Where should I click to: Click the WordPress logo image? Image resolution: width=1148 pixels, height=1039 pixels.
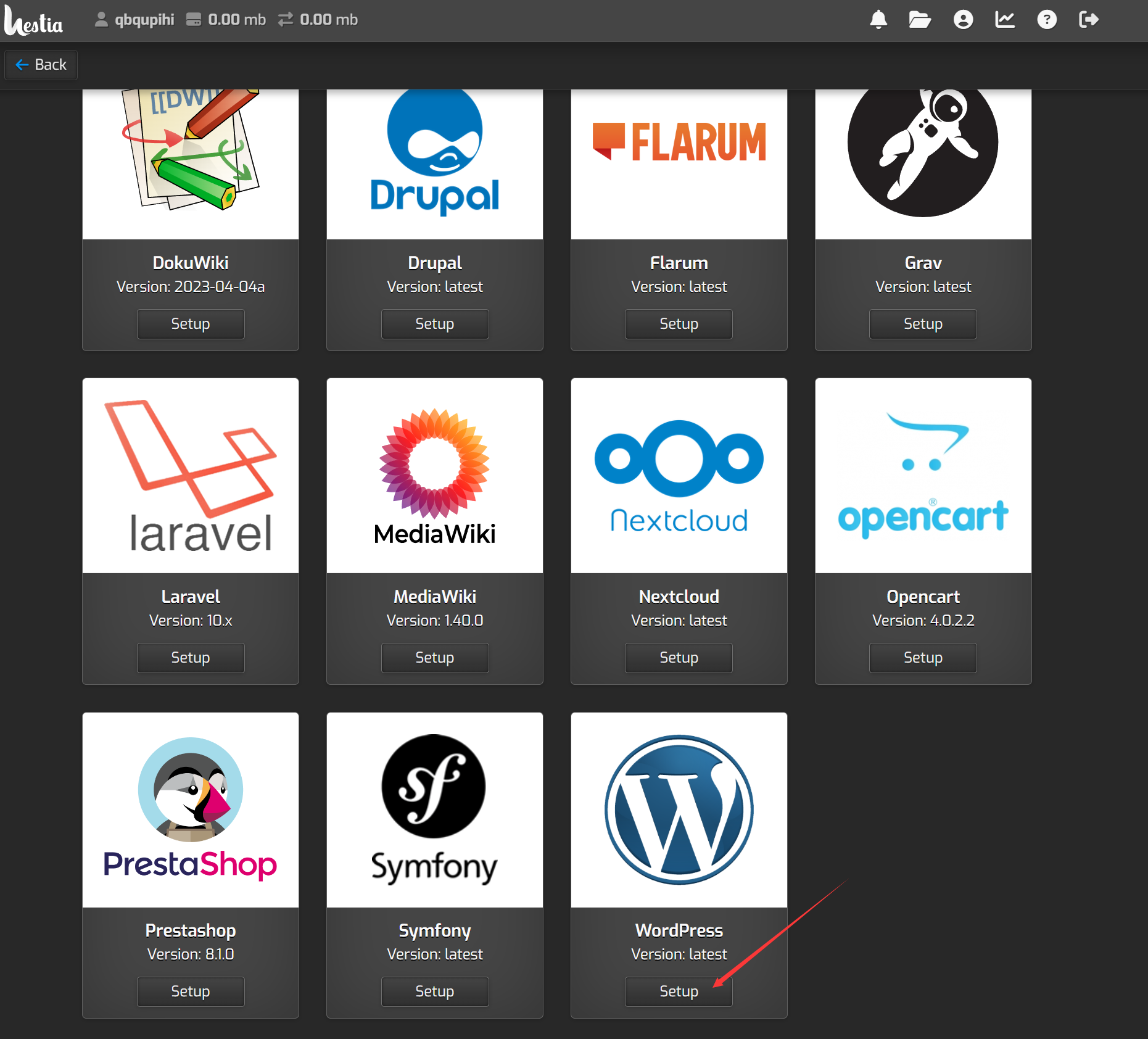point(679,810)
